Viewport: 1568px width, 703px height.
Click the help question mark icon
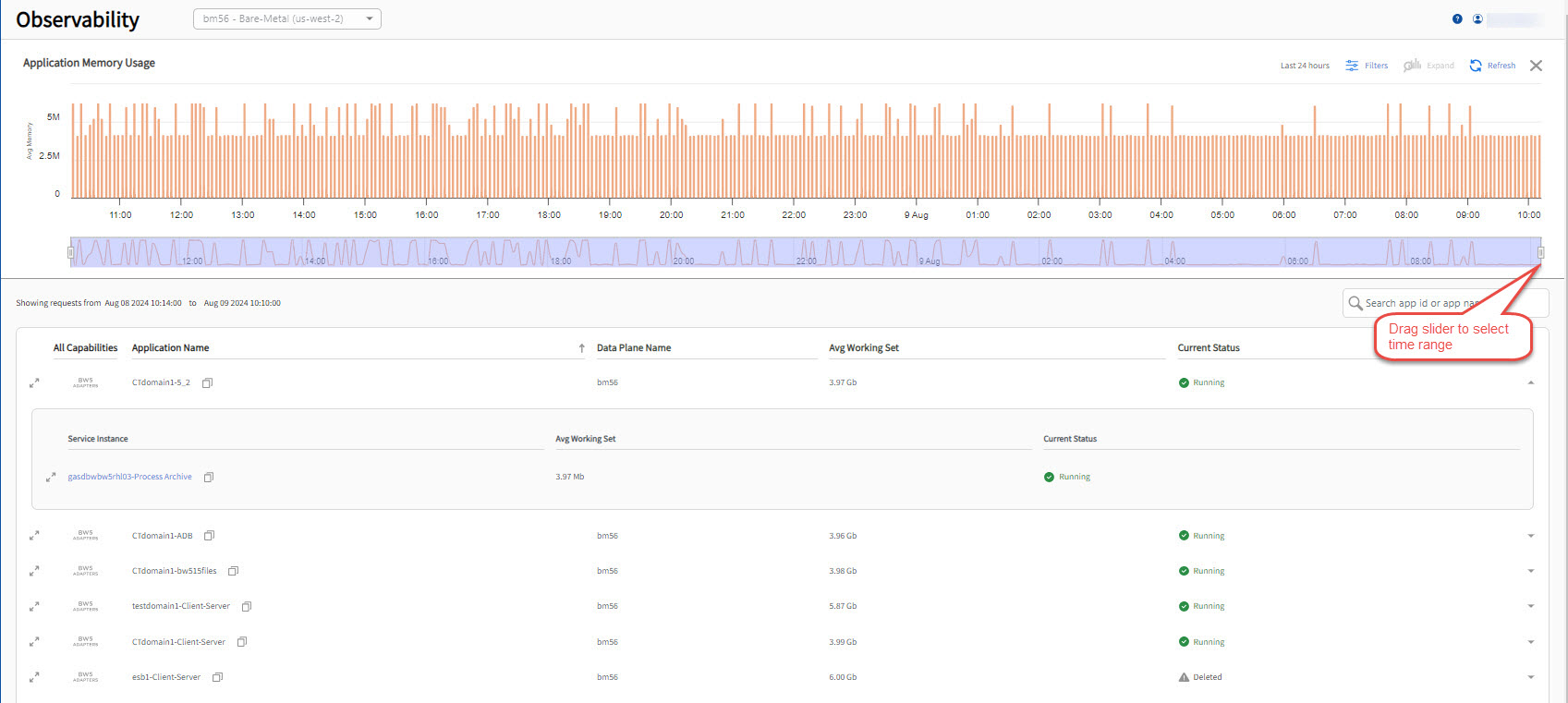click(x=1457, y=19)
